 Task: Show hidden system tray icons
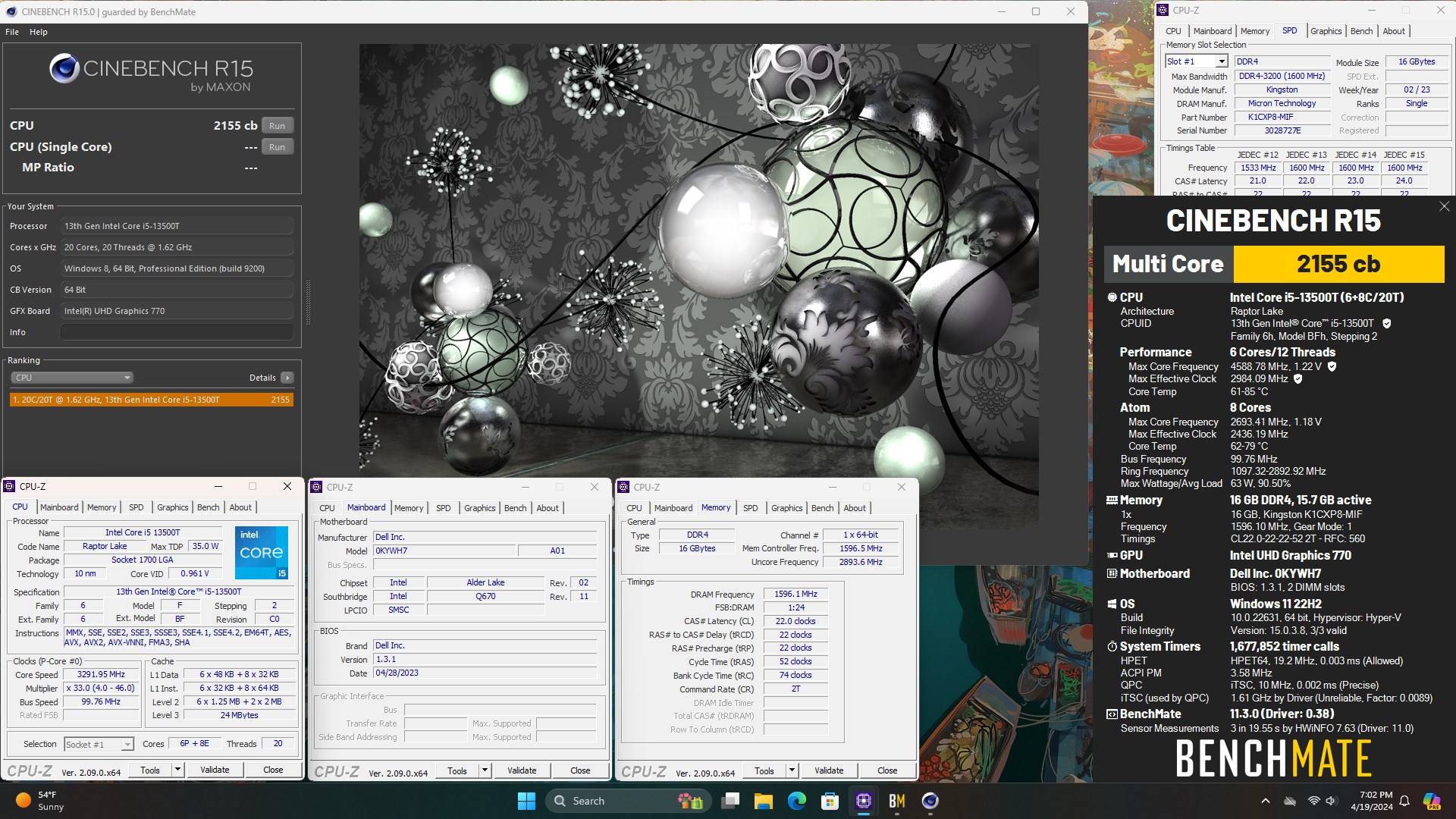(x=1265, y=801)
